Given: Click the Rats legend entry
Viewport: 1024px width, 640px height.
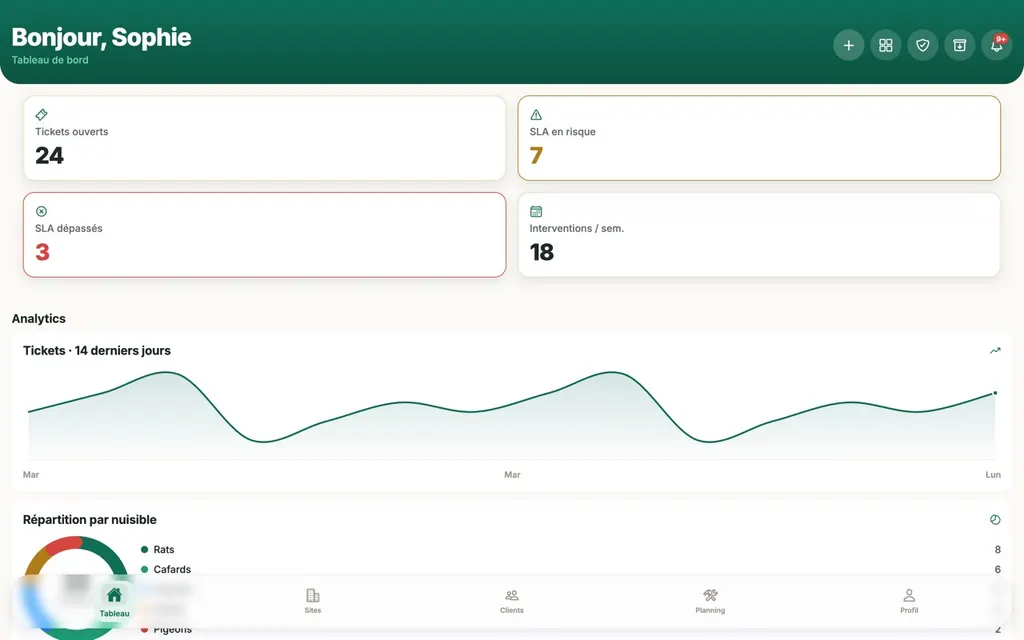Looking at the screenshot, I should [x=157, y=550].
